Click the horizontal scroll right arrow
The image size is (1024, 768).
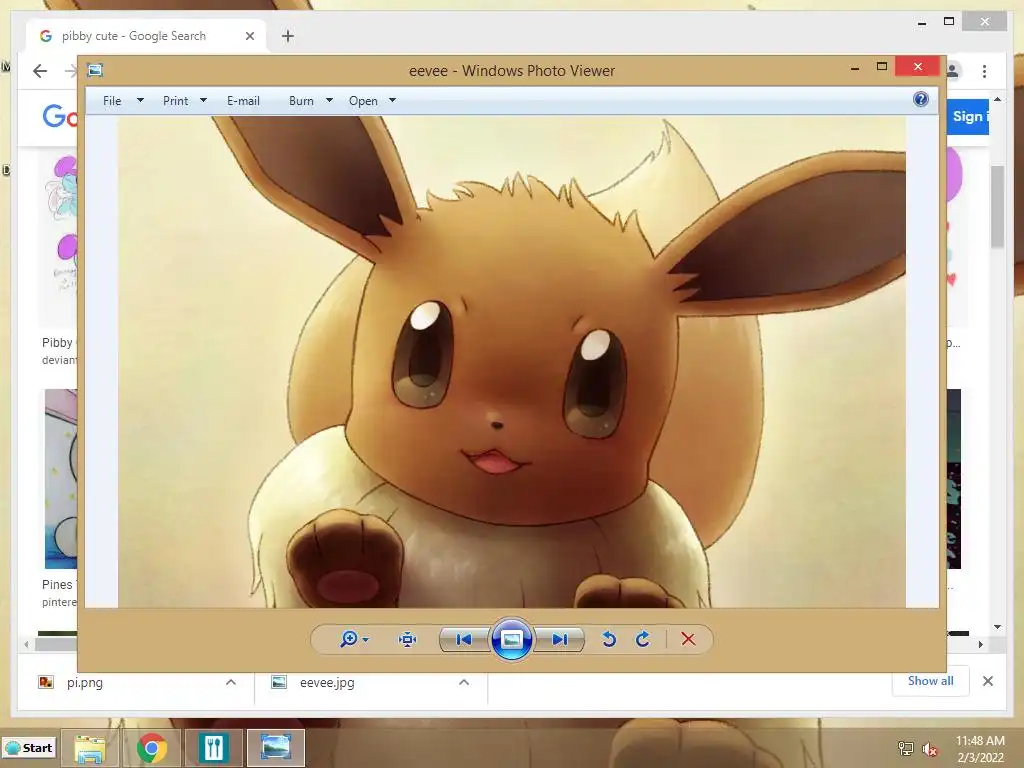pyautogui.click(x=980, y=644)
